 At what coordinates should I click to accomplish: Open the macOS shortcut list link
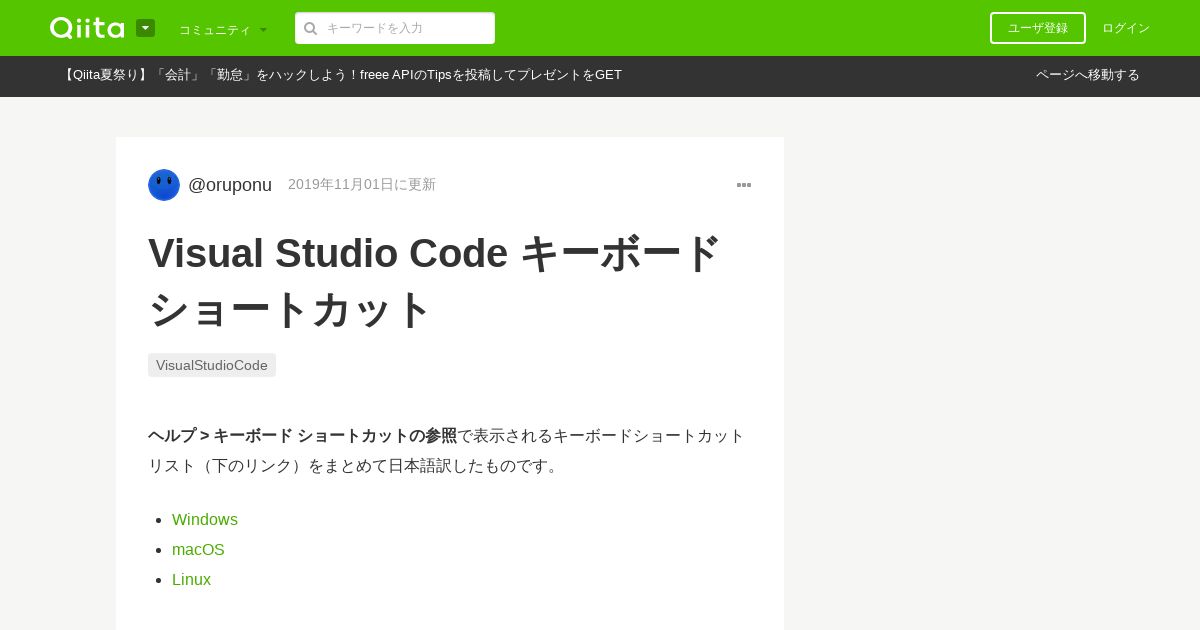pos(198,550)
